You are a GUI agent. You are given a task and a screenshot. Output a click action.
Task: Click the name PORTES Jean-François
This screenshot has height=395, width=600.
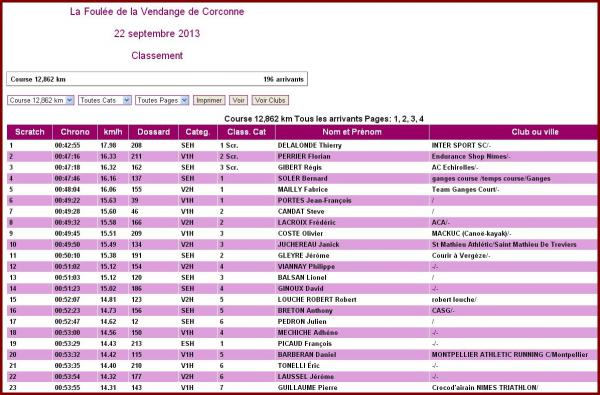315,201
